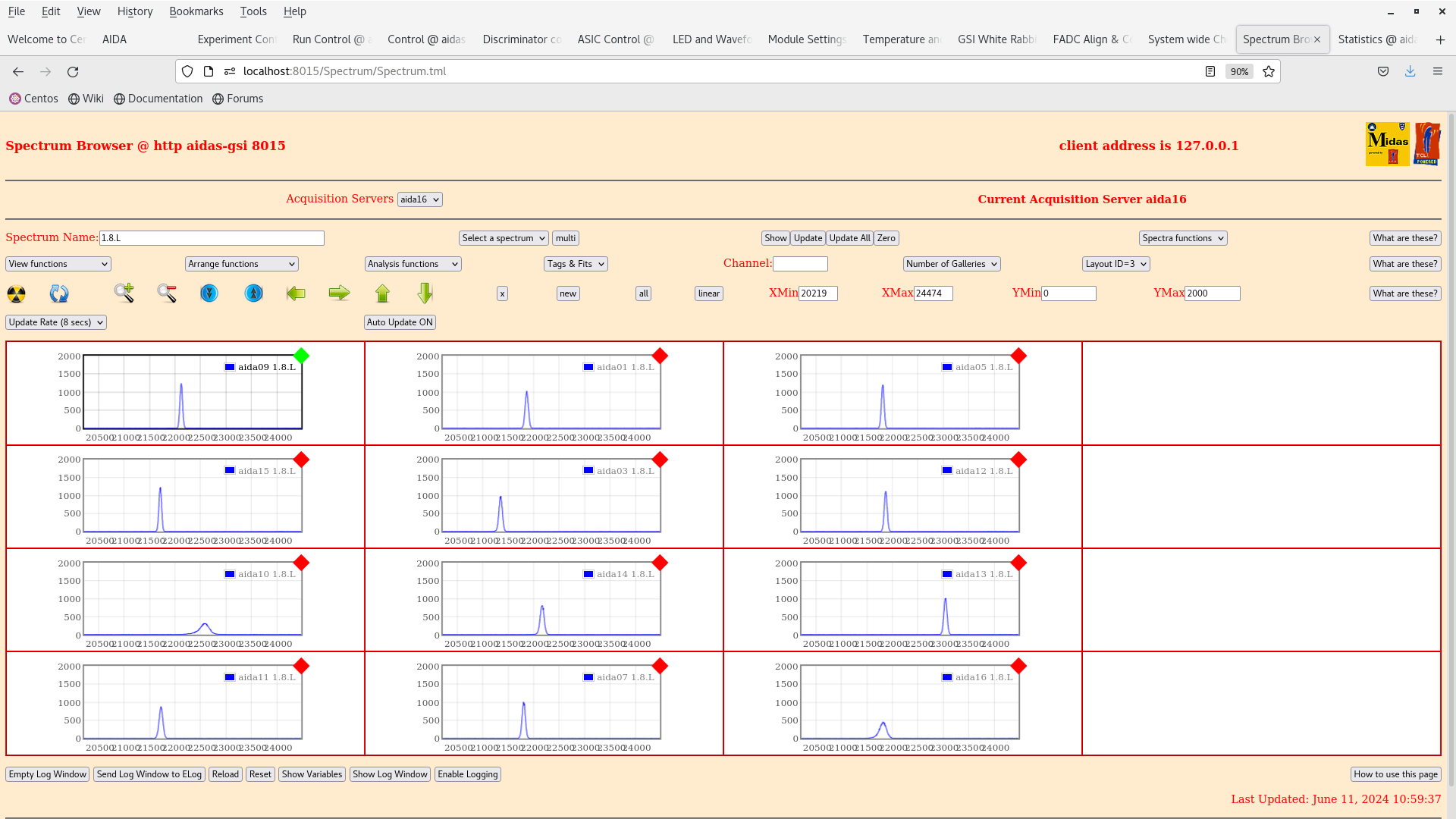Click the XMax input field
Viewport: 1456px width, 819px height.
coord(933,293)
